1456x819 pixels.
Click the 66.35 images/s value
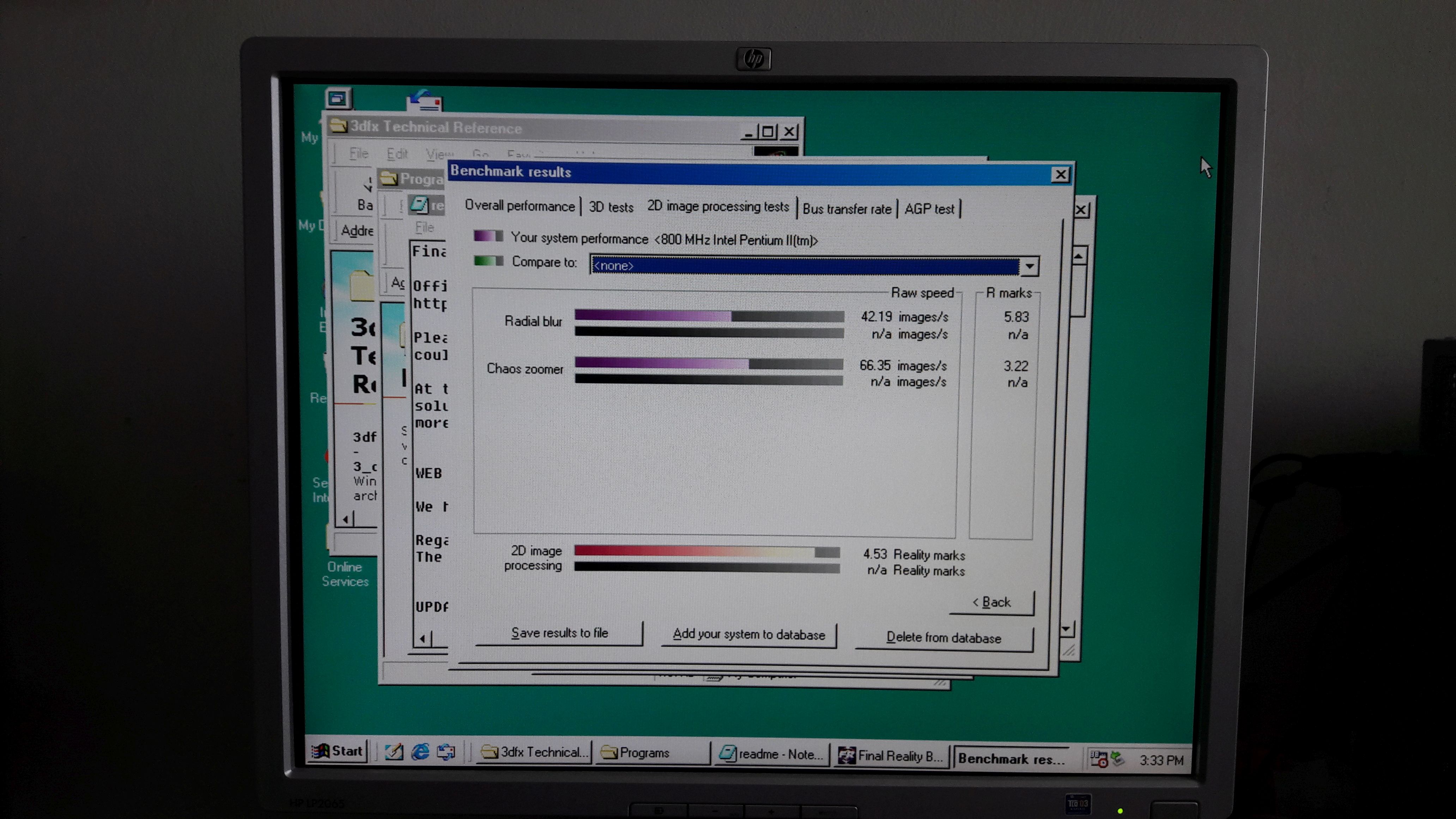tap(903, 366)
